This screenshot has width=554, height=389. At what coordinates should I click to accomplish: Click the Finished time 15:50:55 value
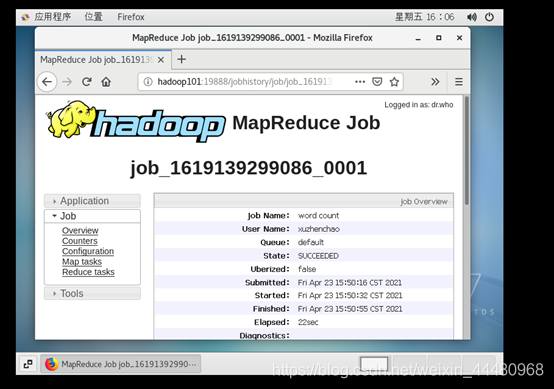(350, 309)
